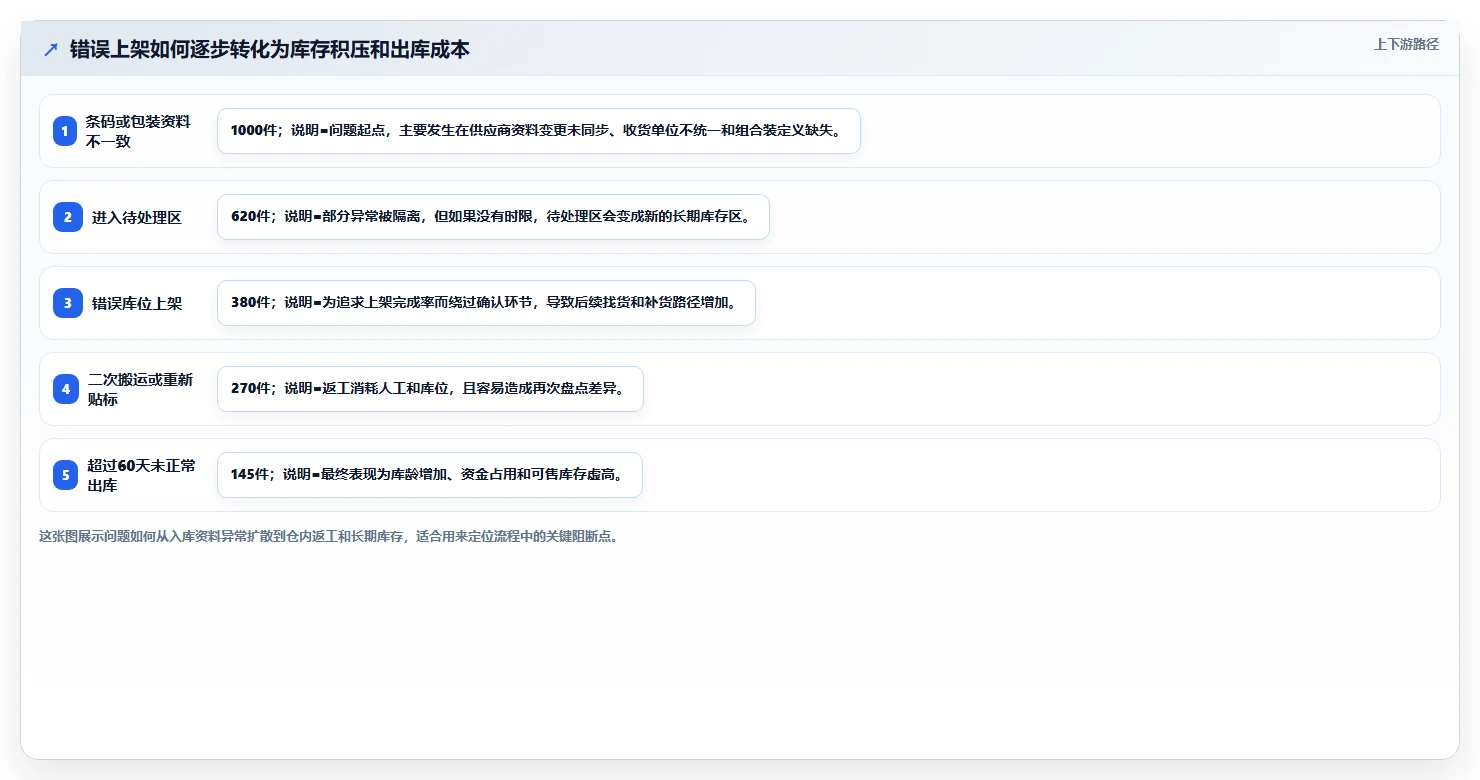The image size is (1480, 780).
Task: Open the 380件 description box
Action: click(486, 303)
